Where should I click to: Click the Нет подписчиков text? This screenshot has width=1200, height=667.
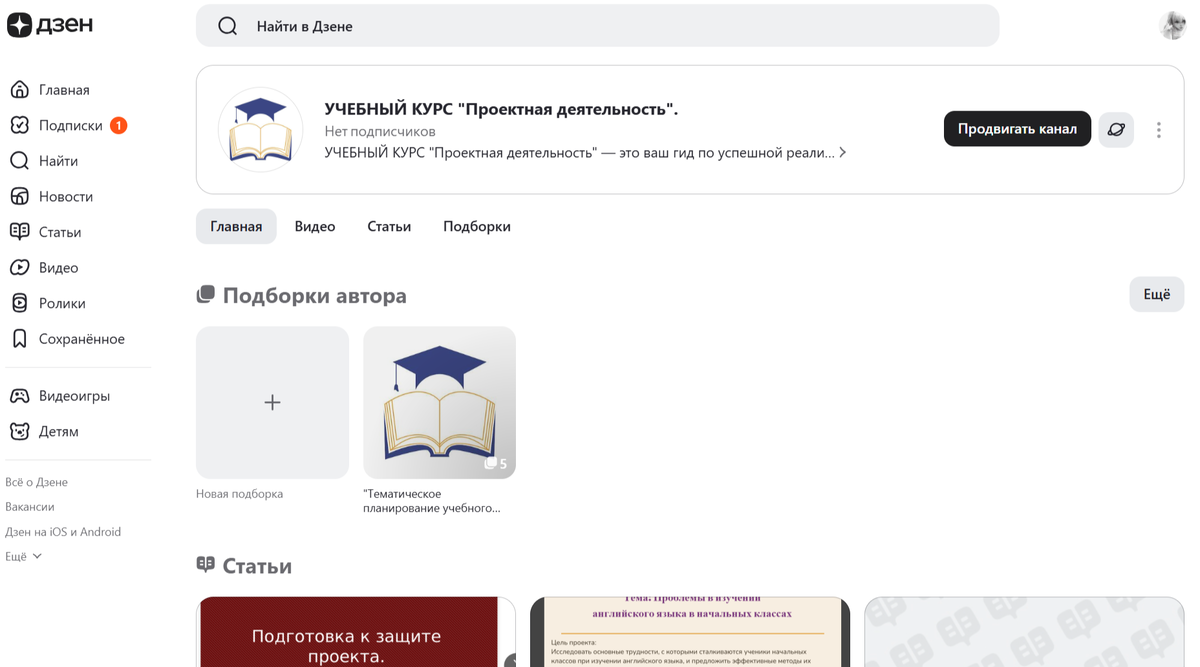pyautogui.click(x=380, y=131)
